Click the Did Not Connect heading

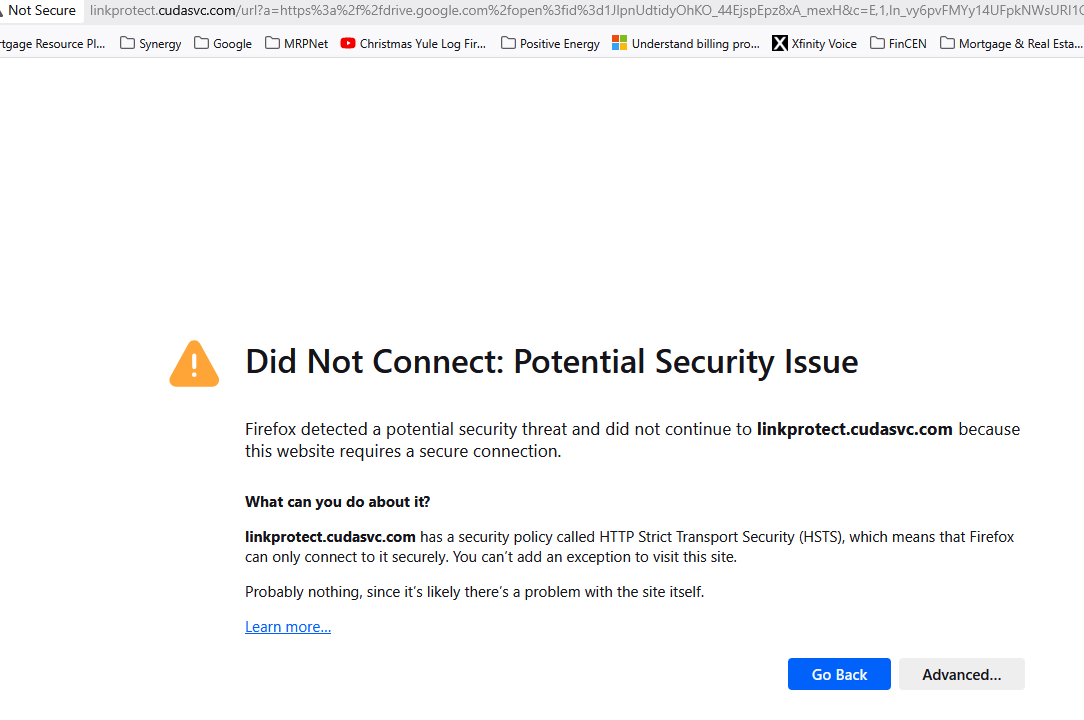coord(551,362)
